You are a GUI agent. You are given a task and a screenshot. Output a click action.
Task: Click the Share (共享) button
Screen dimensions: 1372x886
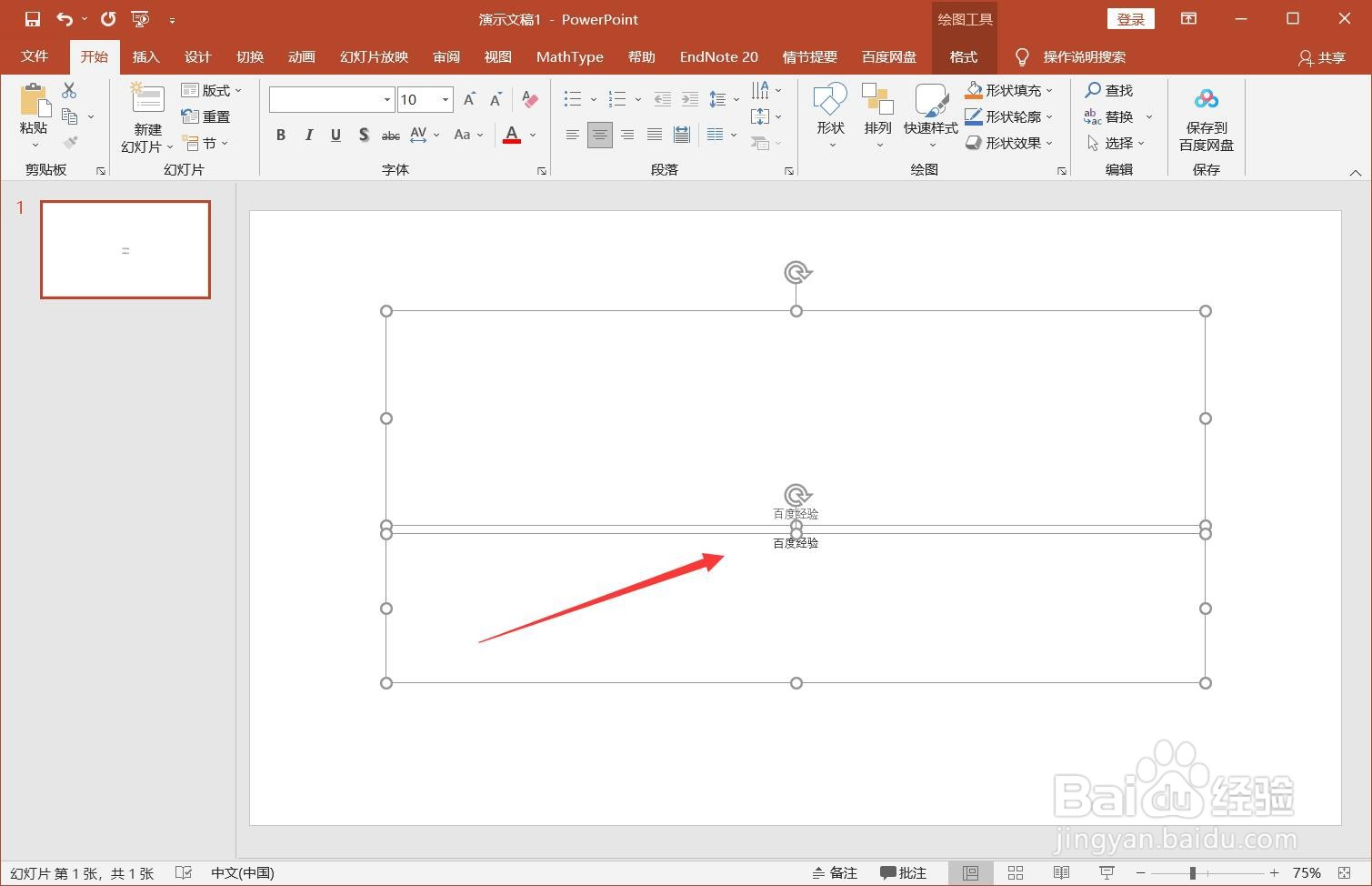click(x=1322, y=57)
